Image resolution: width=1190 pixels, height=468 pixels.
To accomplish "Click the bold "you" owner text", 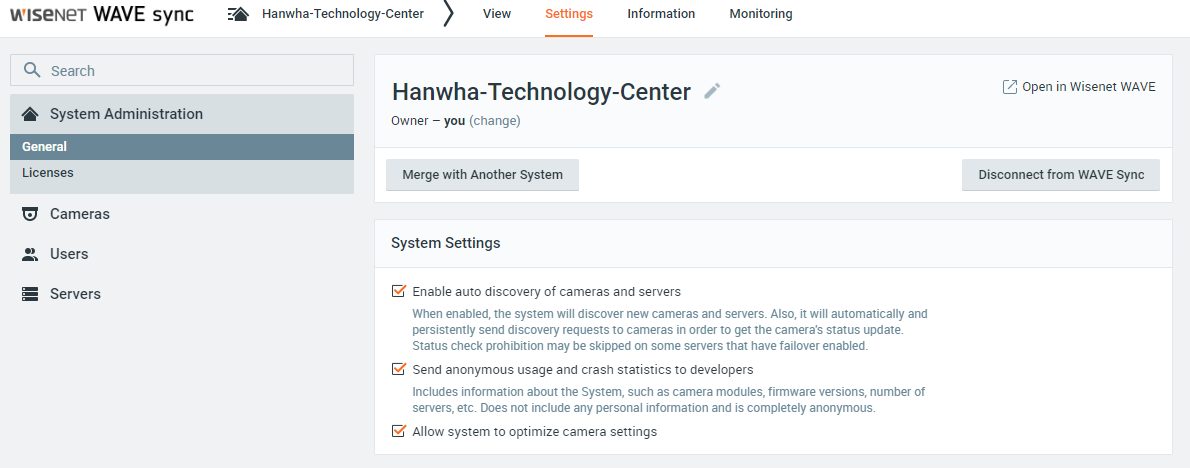I will pyautogui.click(x=455, y=121).
